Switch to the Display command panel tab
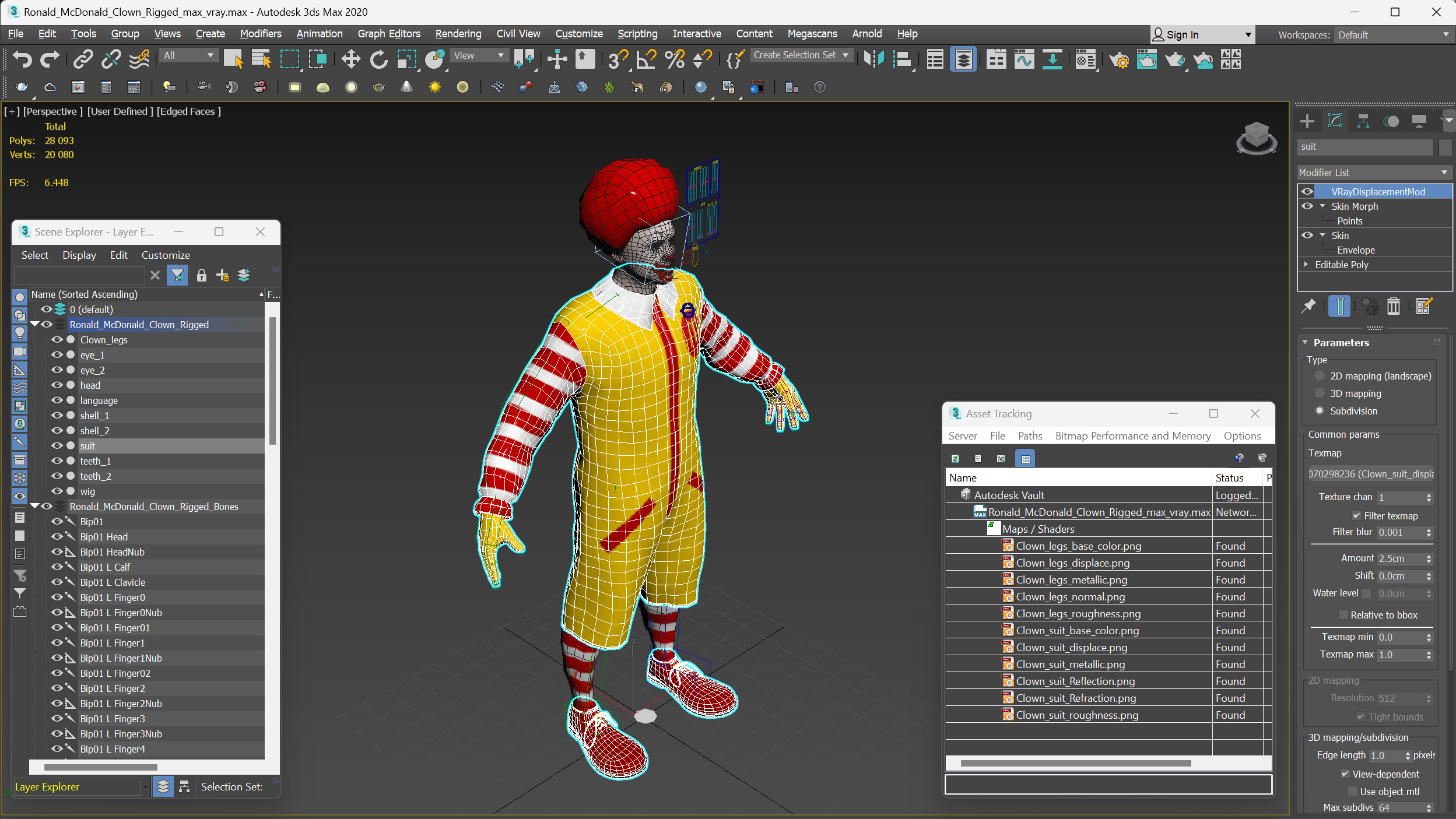The width and height of the screenshot is (1456, 819). pos(1419,121)
